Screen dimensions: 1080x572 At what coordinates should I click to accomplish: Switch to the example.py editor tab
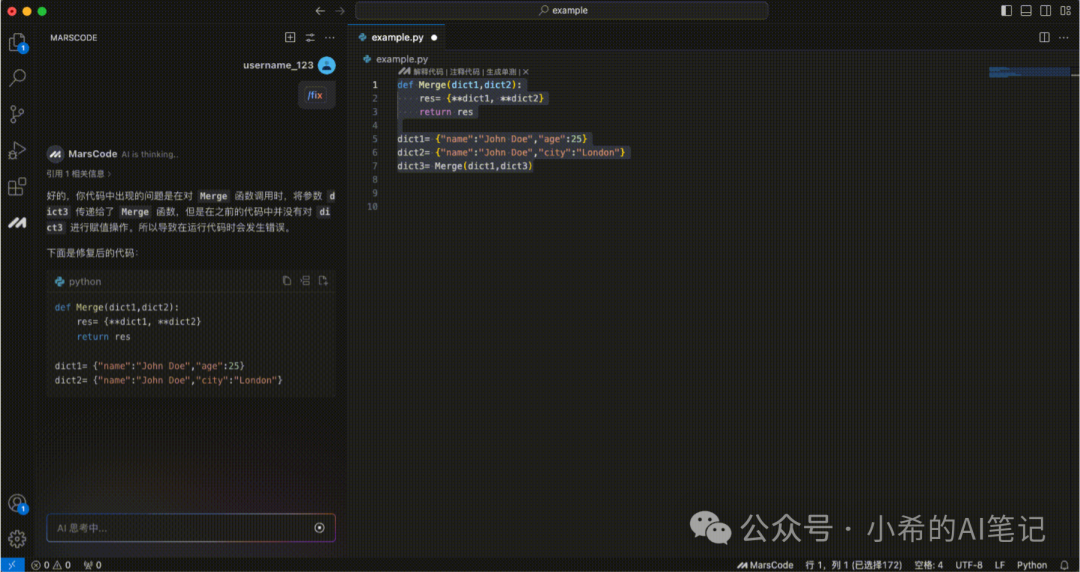pyautogui.click(x=396, y=38)
